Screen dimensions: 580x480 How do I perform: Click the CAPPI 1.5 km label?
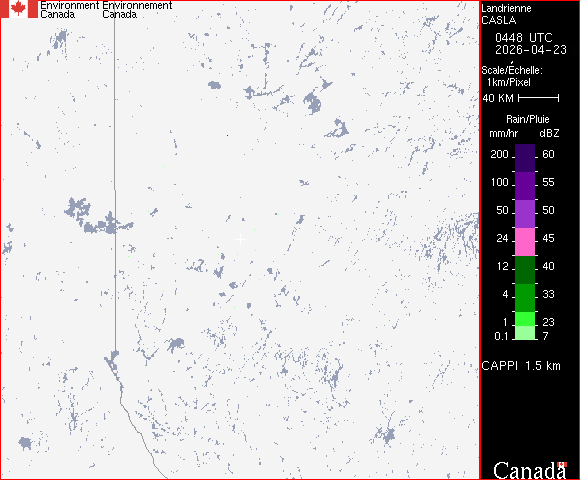coord(521,366)
